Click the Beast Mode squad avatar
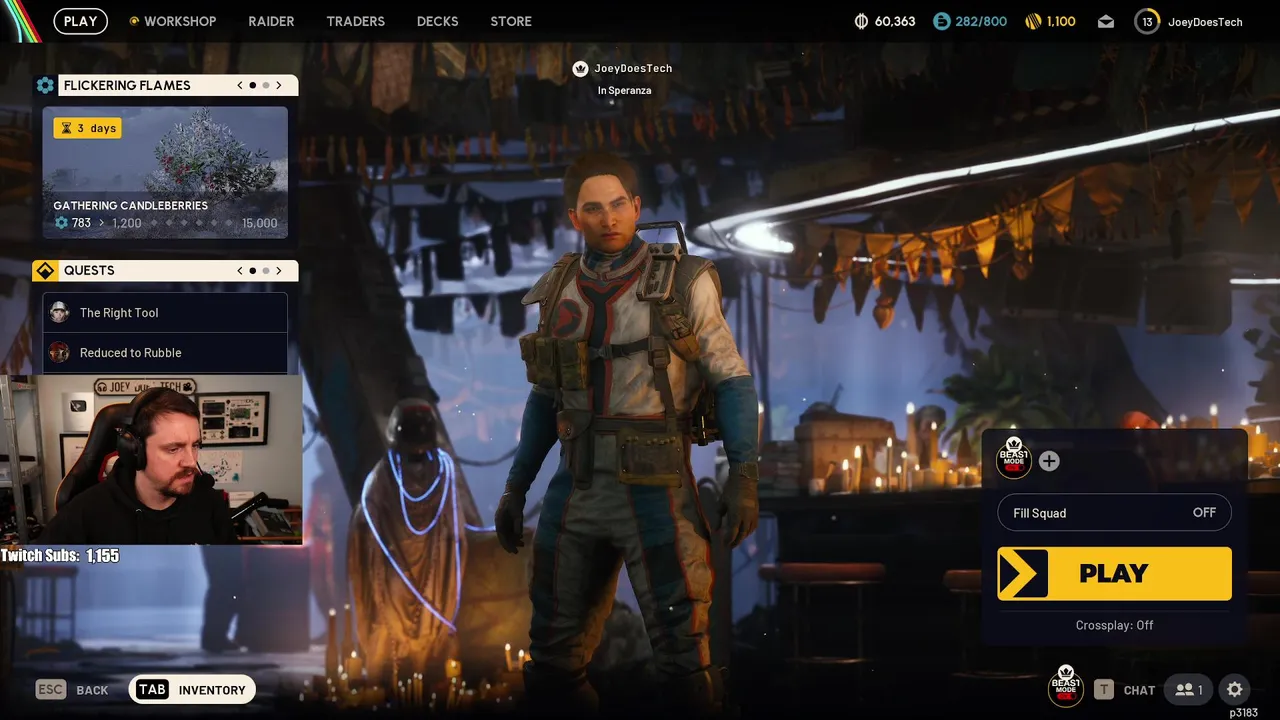1280x720 pixels. click(x=1014, y=459)
